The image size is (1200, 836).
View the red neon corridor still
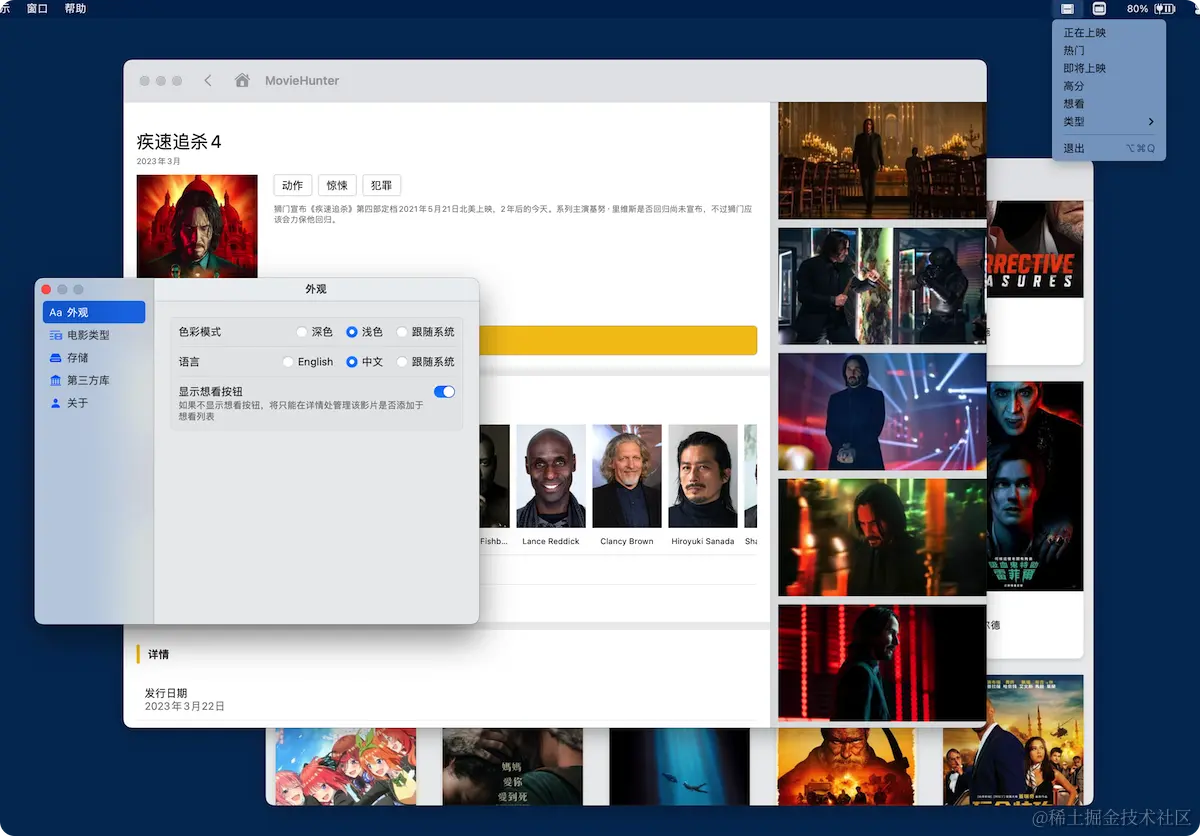pyautogui.click(x=882, y=662)
